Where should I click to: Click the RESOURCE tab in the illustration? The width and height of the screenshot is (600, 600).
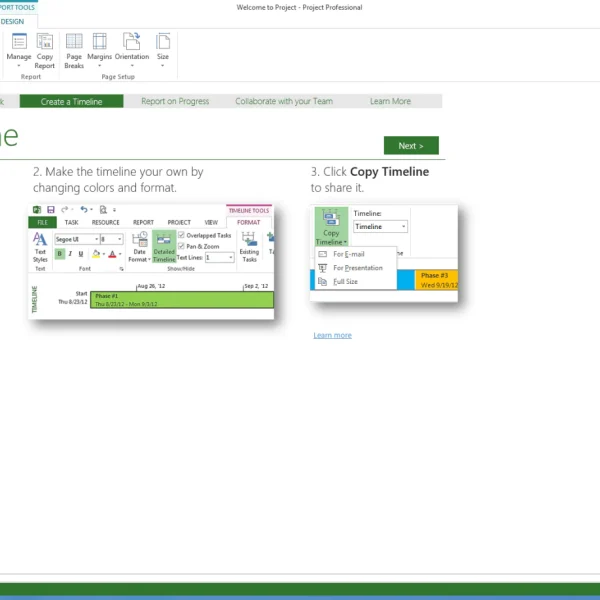pos(105,222)
